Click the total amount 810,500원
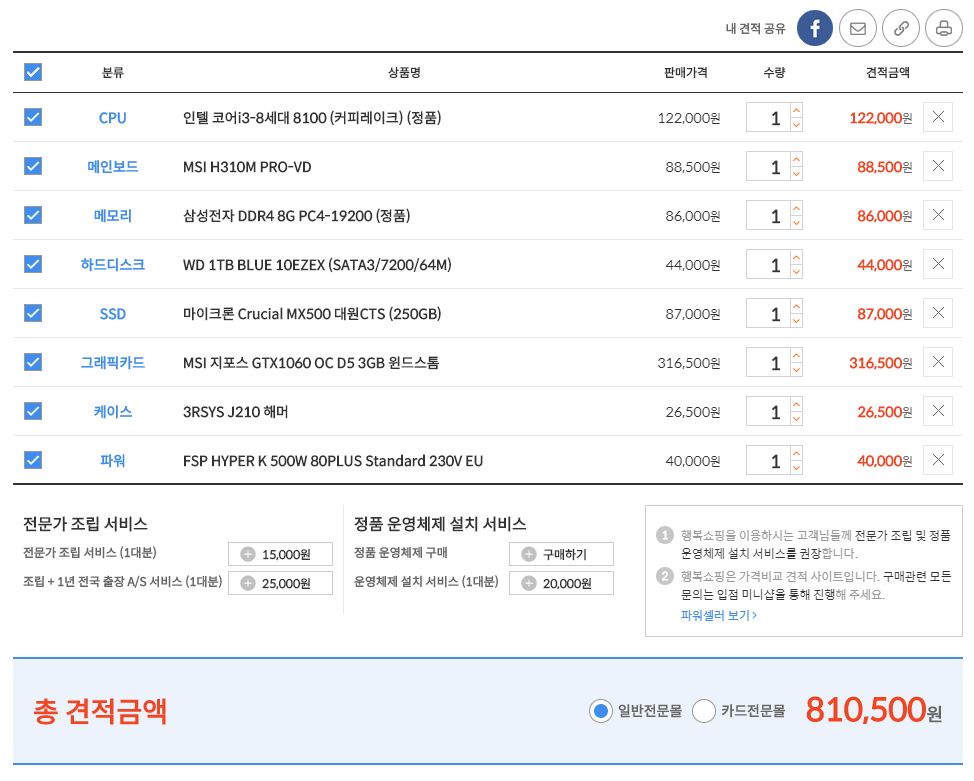Screen dimensions: 974x781 (x=873, y=710)
